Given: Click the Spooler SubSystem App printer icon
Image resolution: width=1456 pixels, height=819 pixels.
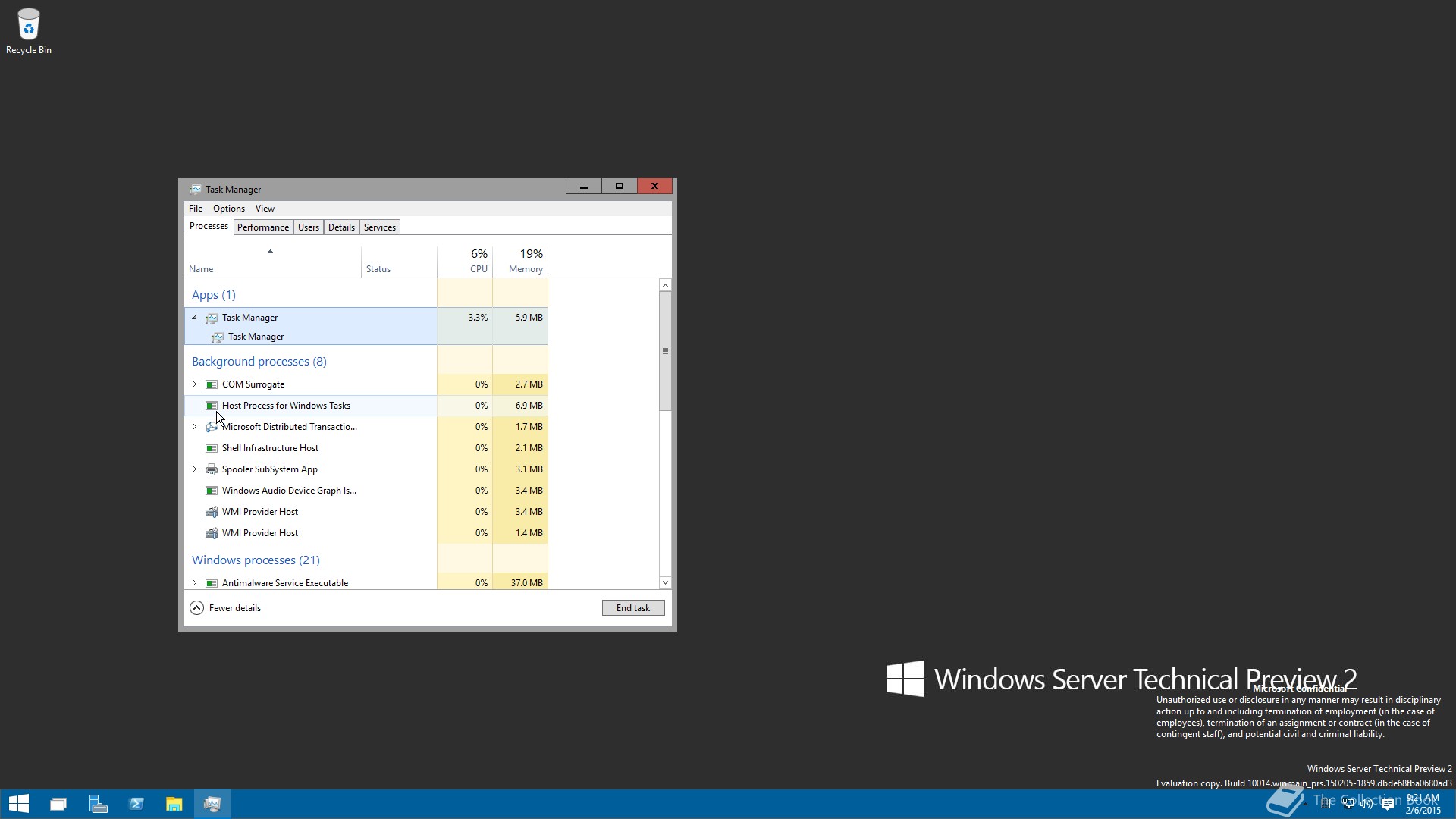Looking at the screenshot, I should pos(212,469).
